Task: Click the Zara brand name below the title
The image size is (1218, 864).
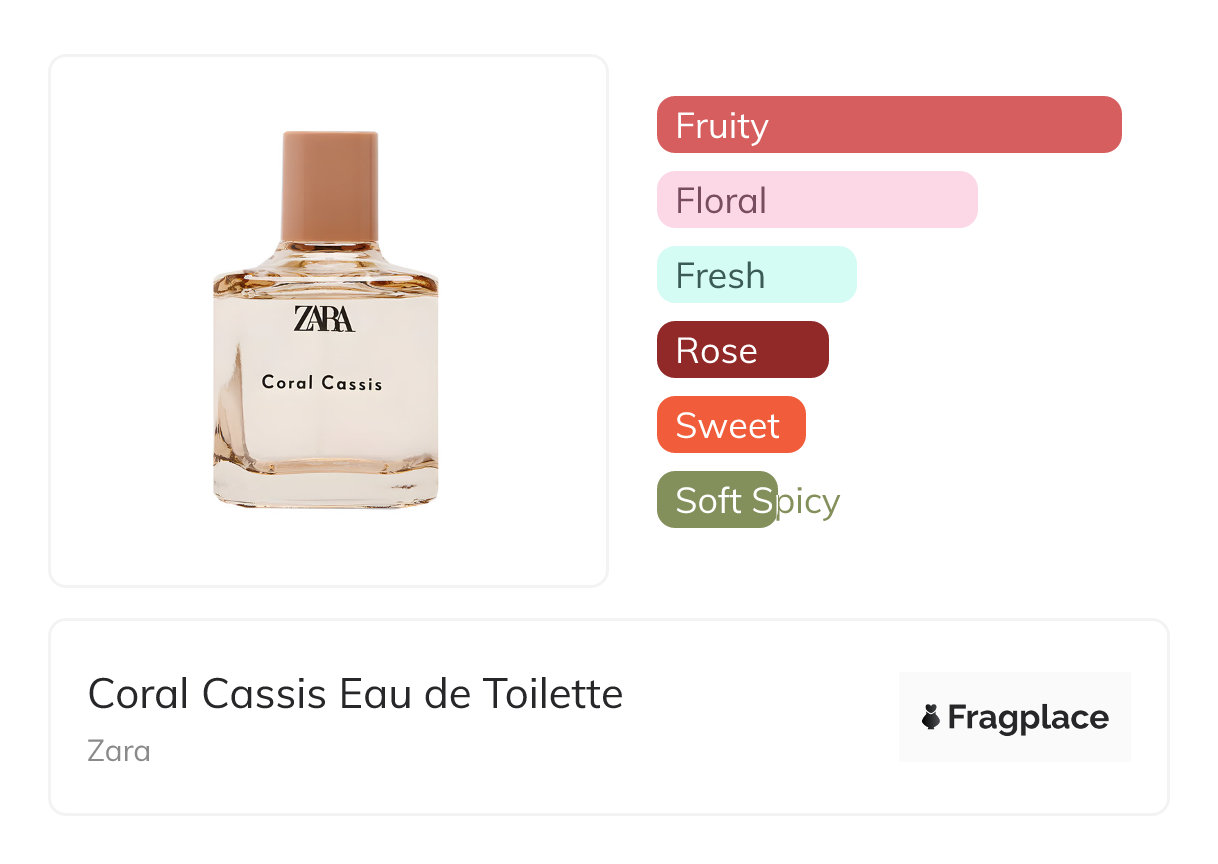Action: tap(119, 750)
